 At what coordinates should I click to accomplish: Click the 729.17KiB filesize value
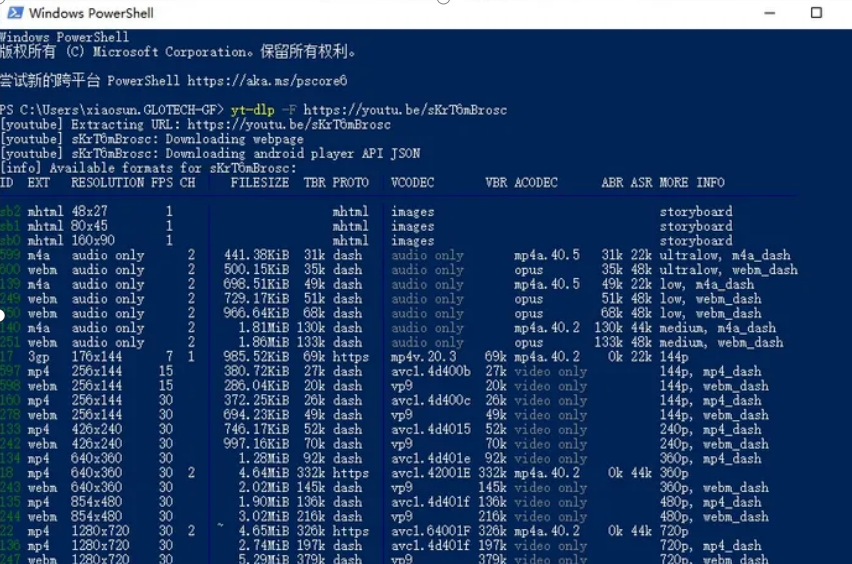click(x=256, y=299)
